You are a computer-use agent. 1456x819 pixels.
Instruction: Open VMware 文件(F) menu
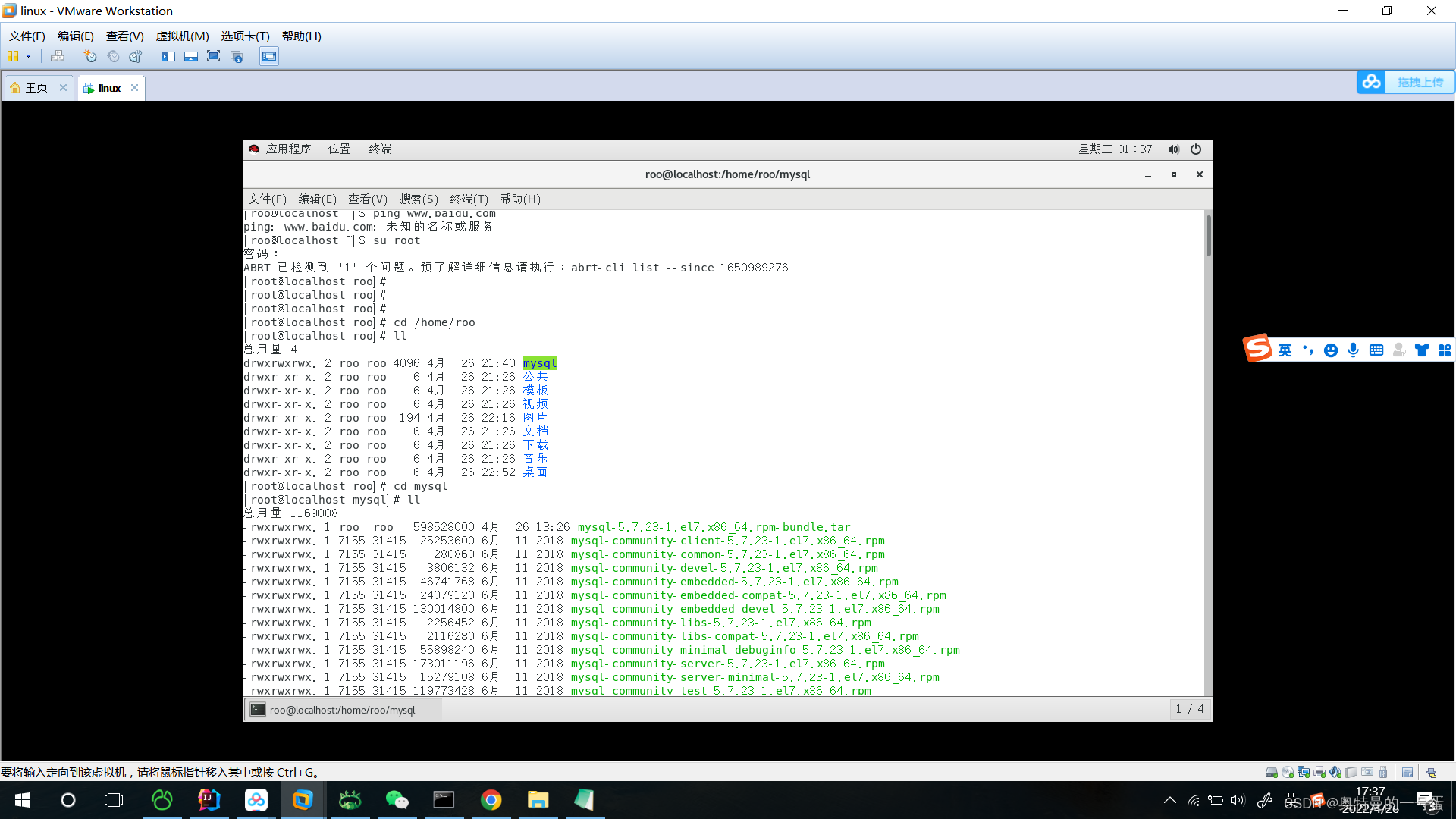pos(27,36)
